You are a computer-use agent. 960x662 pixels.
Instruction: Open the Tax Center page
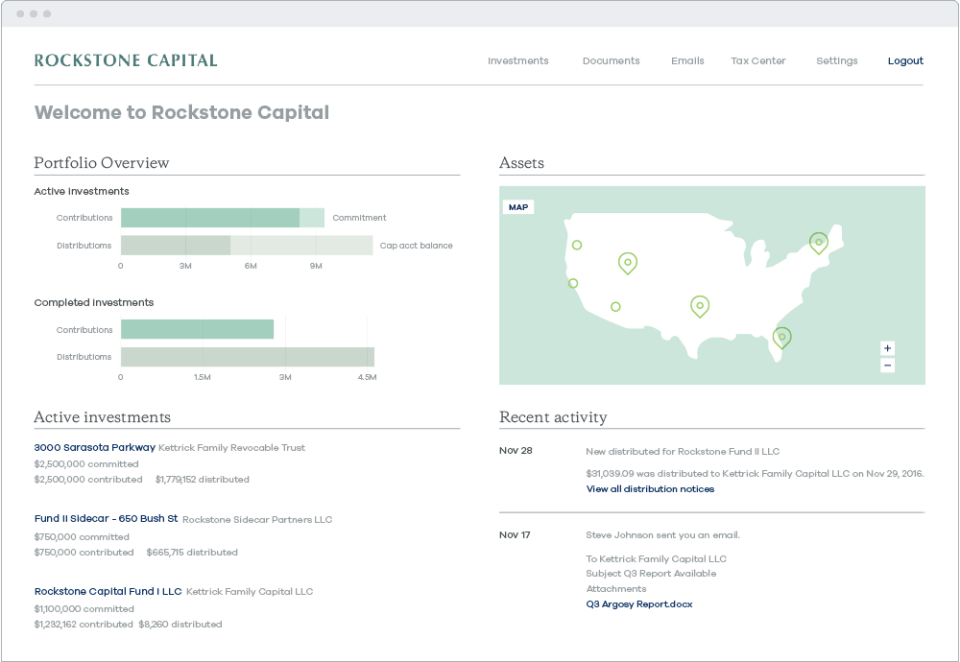tap(758, 61)
